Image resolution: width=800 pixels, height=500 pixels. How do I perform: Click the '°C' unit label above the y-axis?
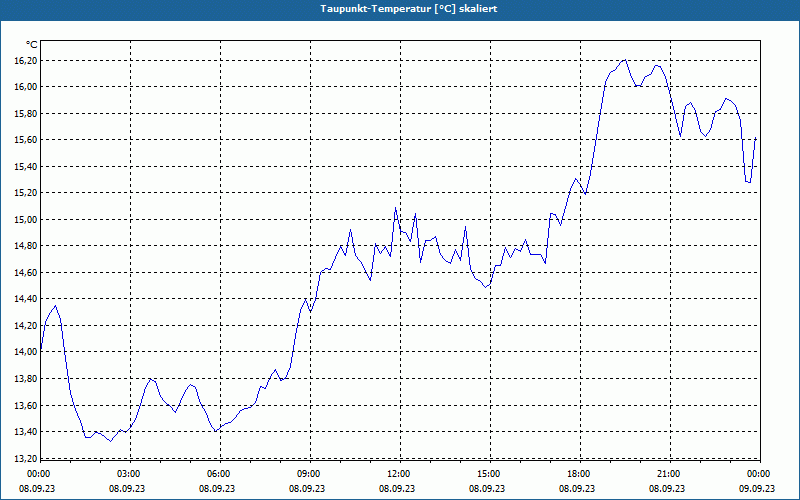[x=32, y=45]
